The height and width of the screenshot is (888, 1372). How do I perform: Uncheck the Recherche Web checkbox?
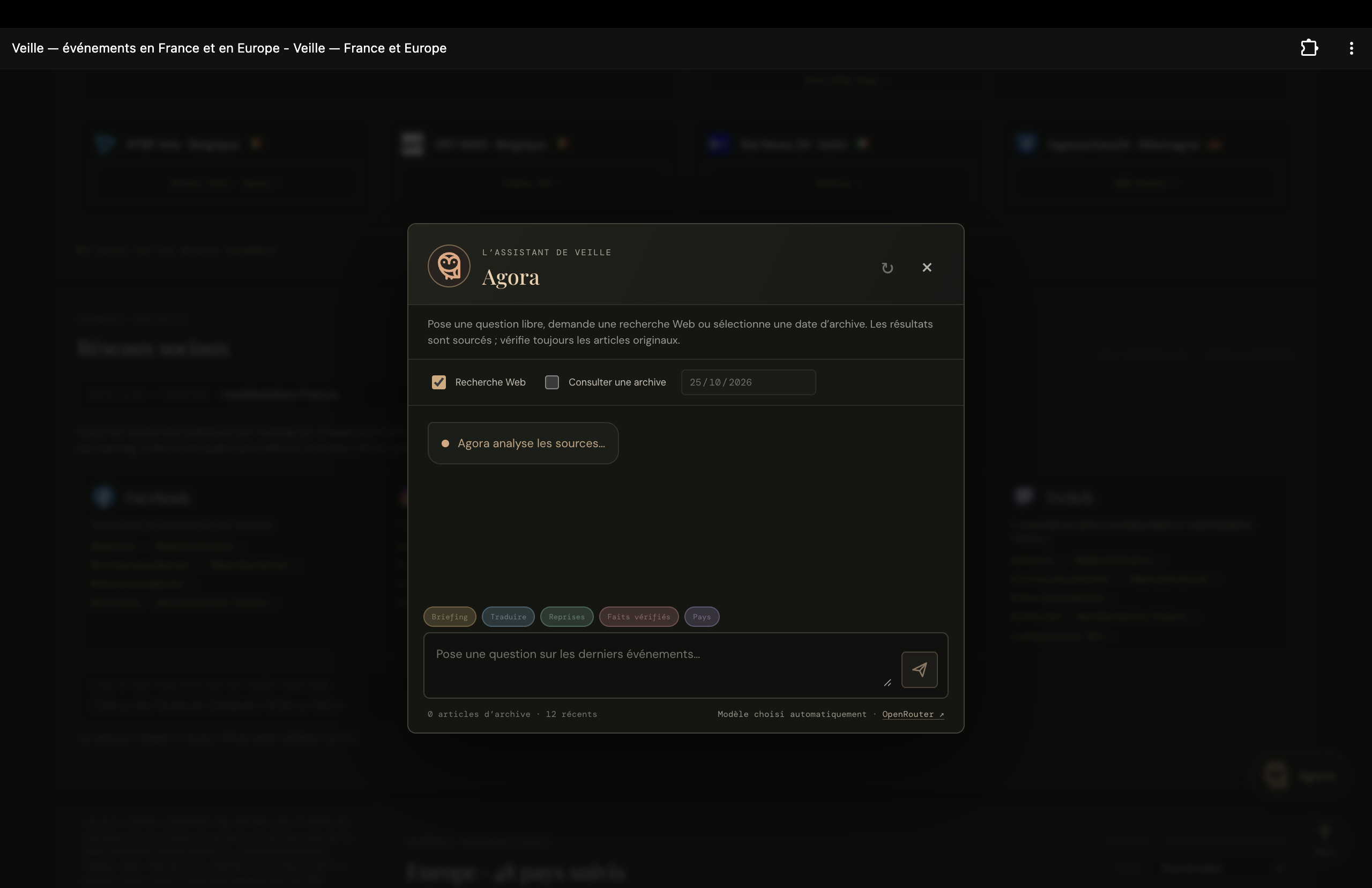[x=438, y=382]
